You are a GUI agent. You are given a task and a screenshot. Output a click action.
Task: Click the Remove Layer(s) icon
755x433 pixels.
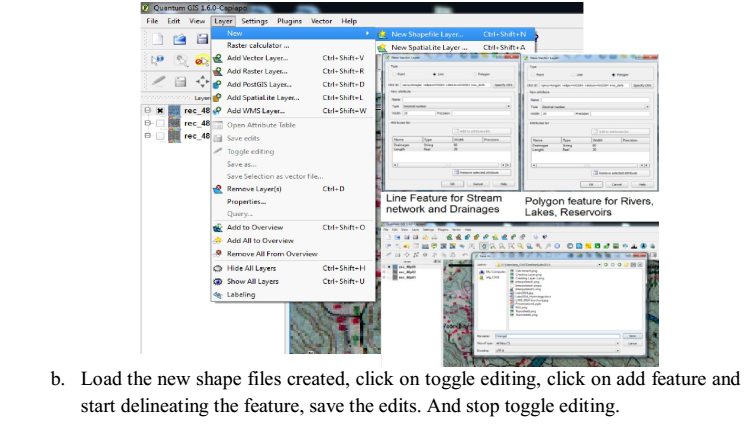218,189
